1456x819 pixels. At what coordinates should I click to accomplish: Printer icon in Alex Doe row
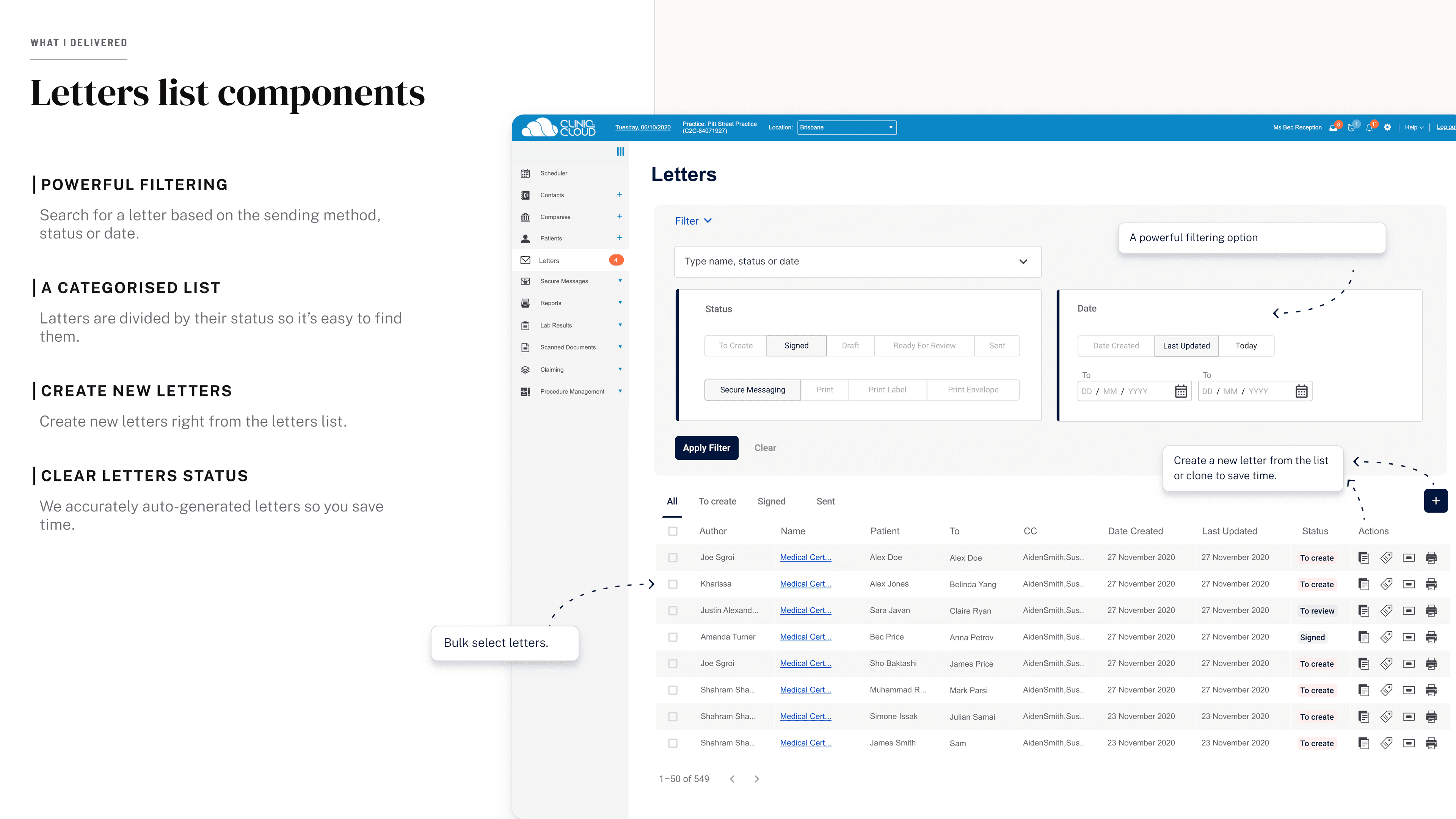1431,558
